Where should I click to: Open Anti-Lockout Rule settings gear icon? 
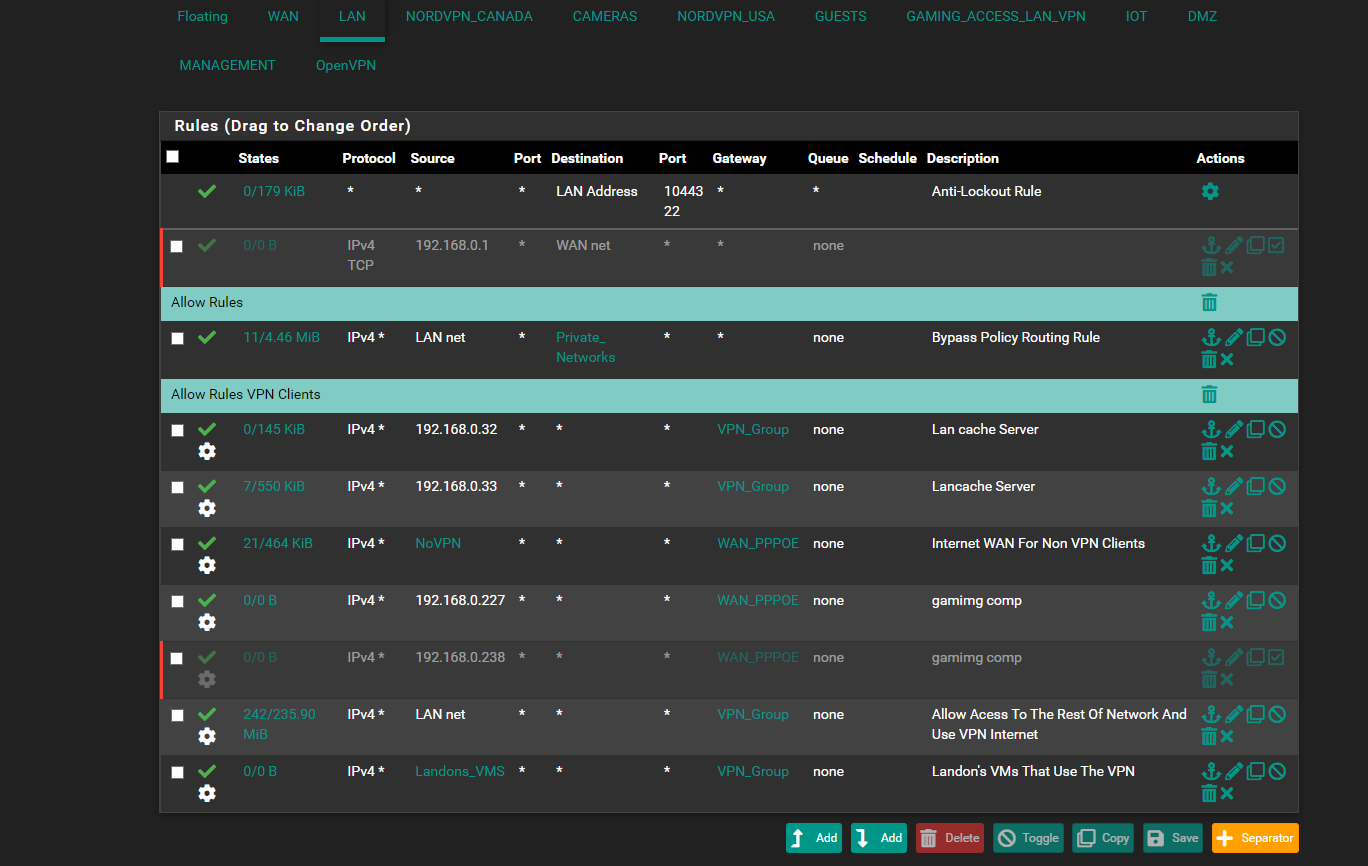pos(1210,191)
